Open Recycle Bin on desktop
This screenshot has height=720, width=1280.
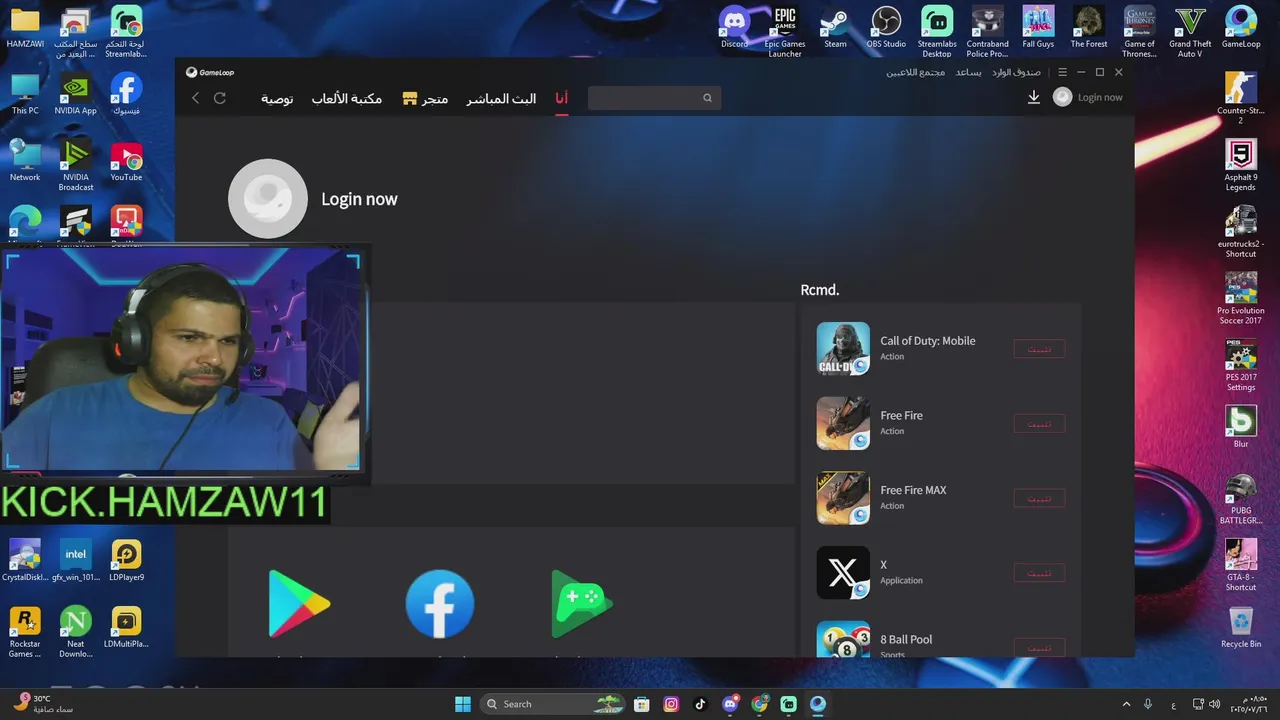[1241, 627]
